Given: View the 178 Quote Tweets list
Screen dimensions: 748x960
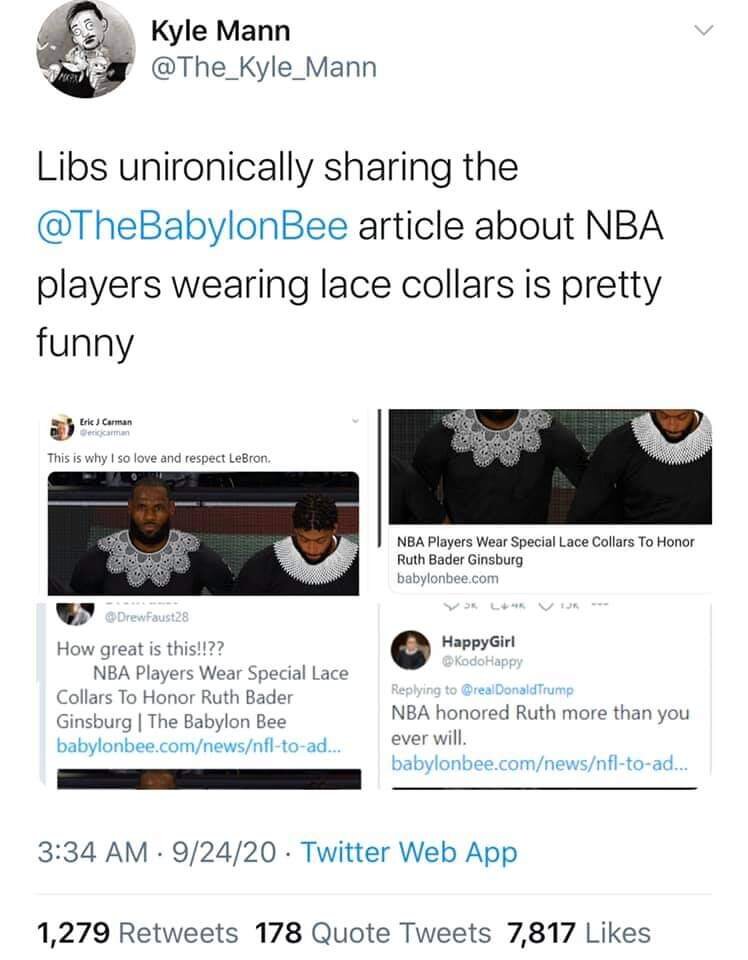Looking at the screenshot, I should (373, 933).
